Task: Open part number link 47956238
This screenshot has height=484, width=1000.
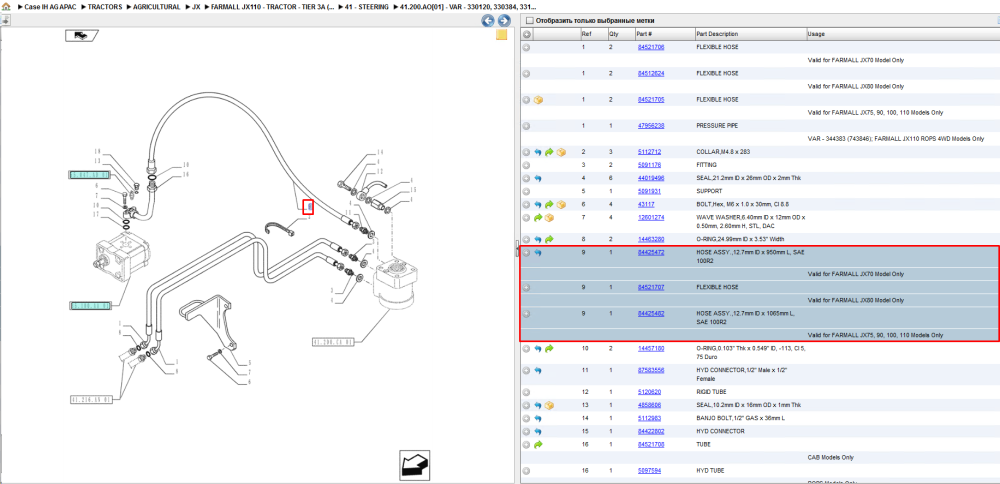Action: tap(651, 126)
